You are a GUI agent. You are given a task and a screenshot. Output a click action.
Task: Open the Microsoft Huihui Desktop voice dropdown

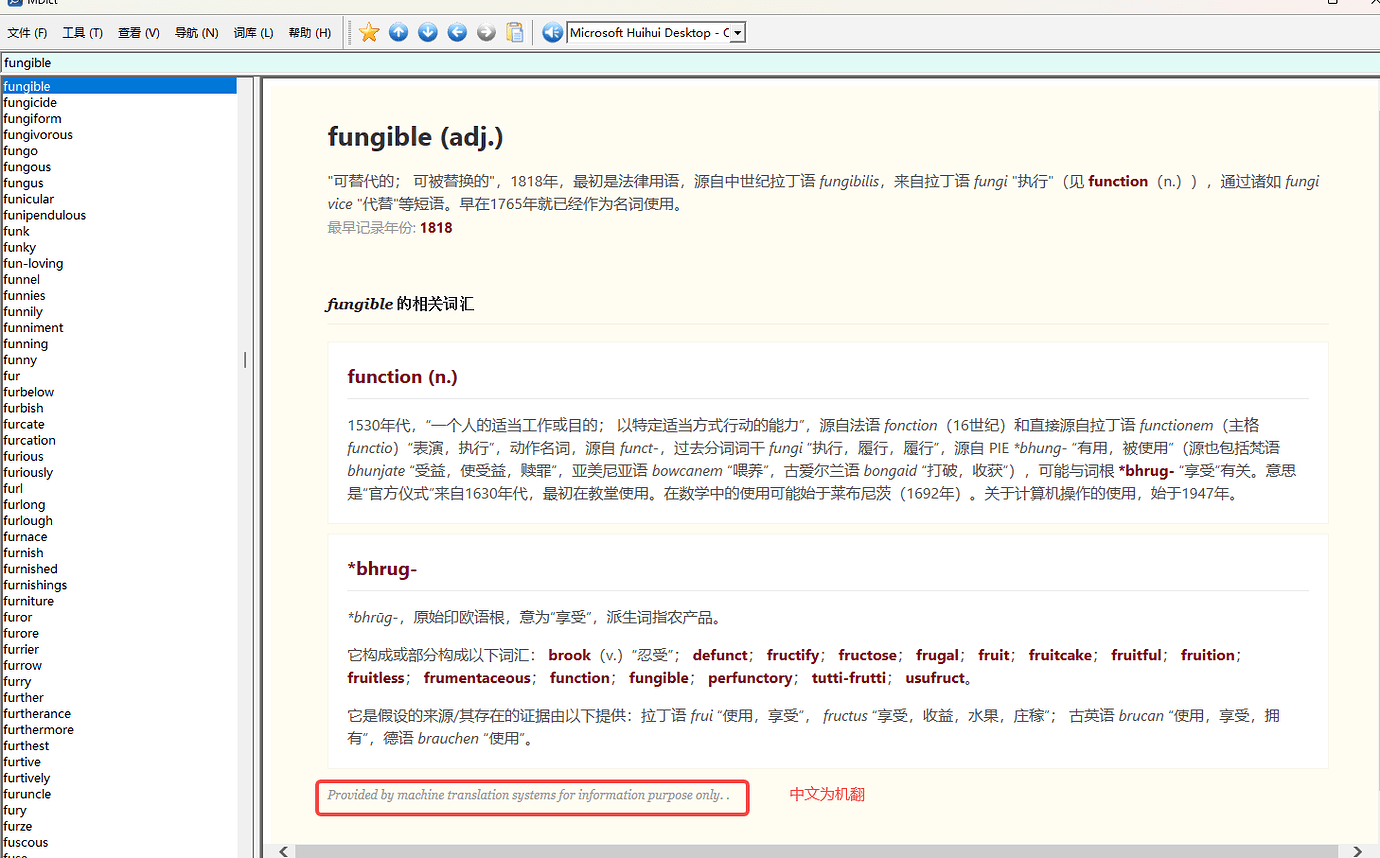tap(735, 31)
